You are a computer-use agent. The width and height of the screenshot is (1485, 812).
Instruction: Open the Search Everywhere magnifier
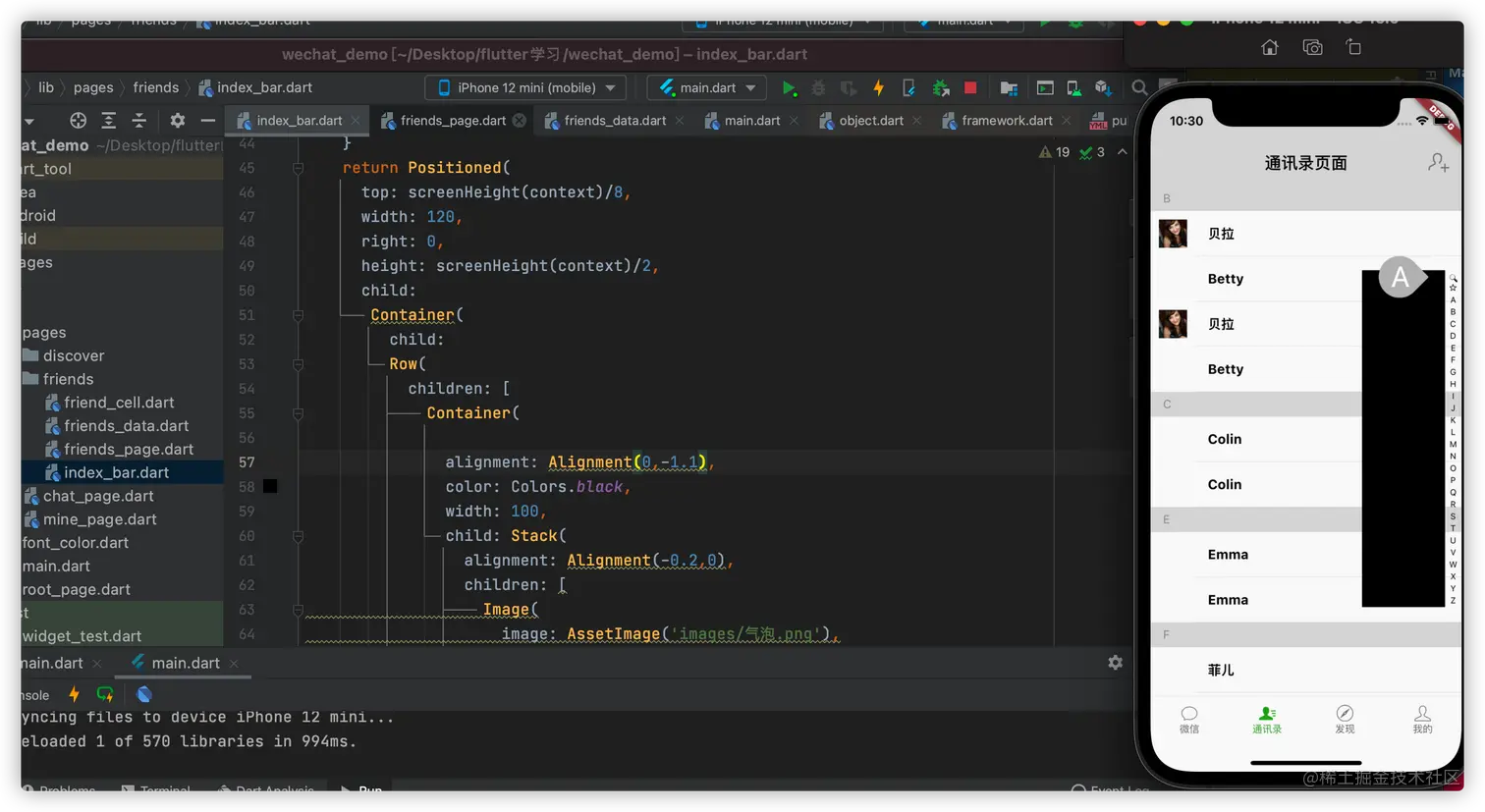1139,88
